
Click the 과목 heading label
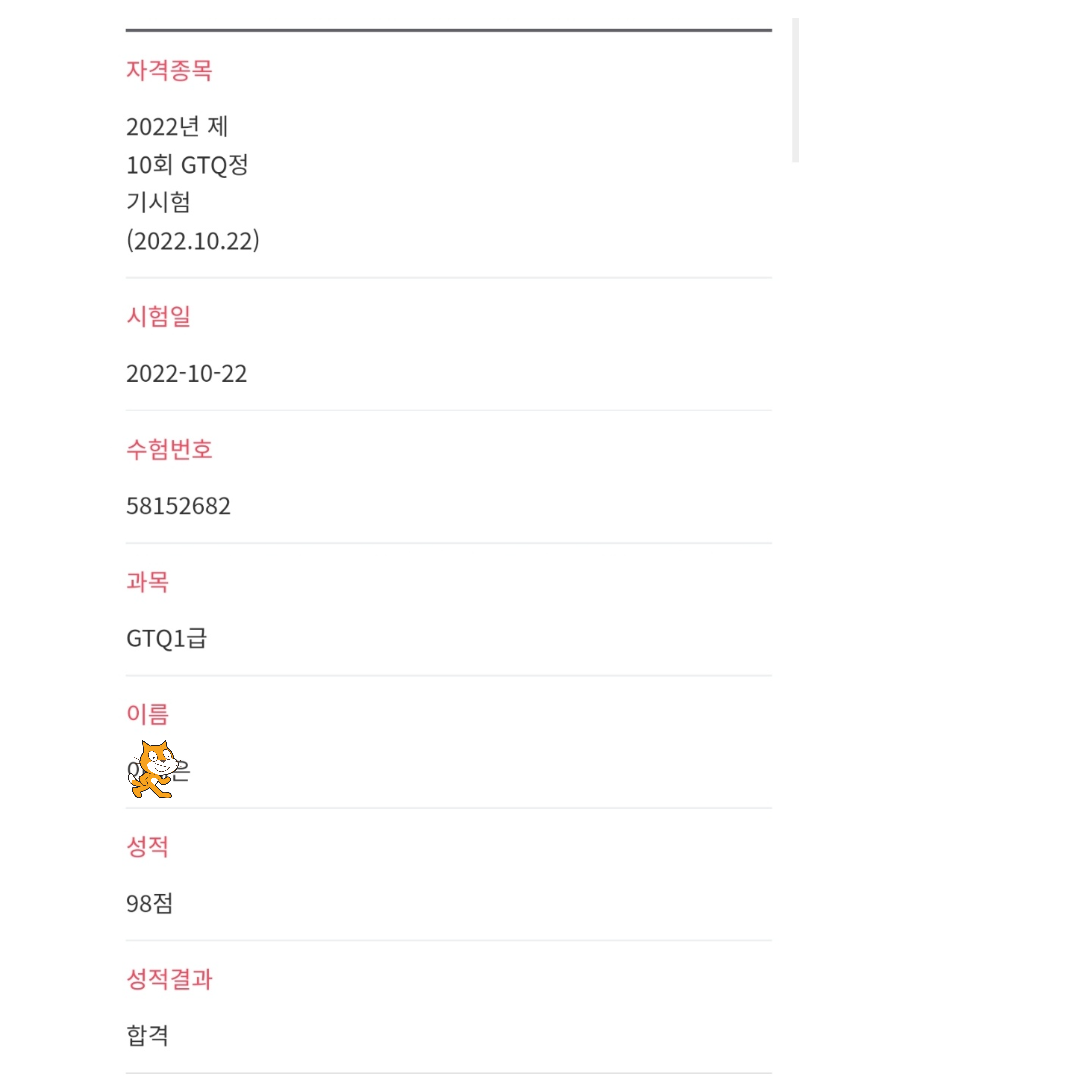click(147, 582)
